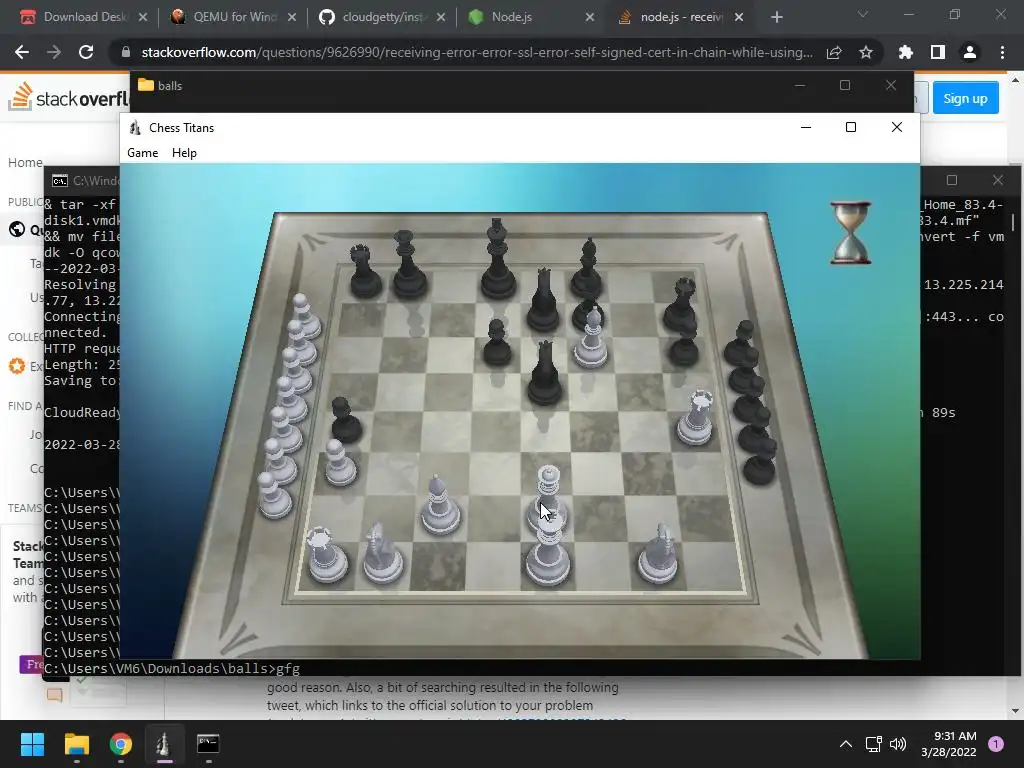Click the black rook in the top-left corner
Viewport: 1024px width, 768px height.
click(364, 272)
